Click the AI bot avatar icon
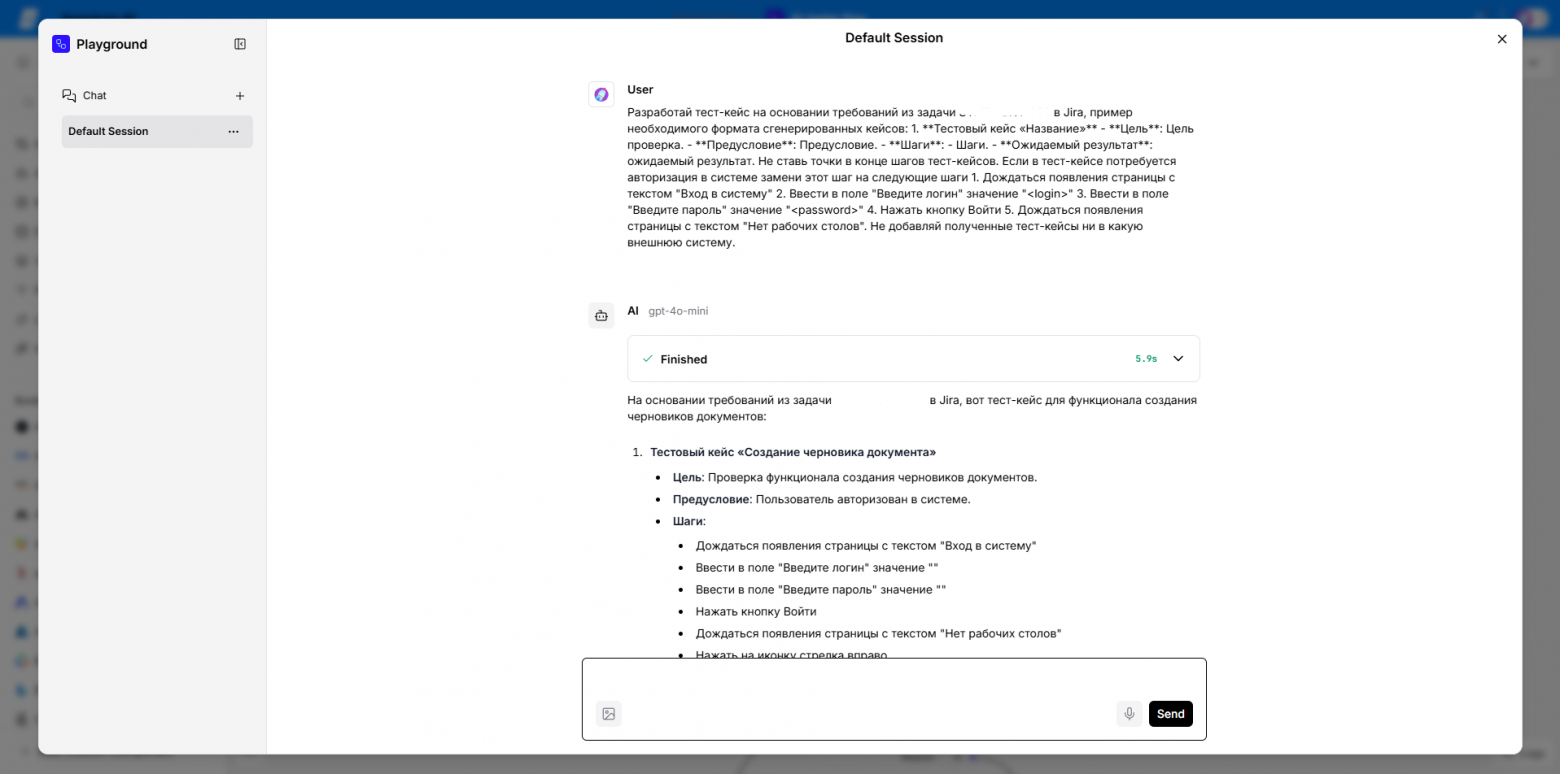1560x774 pixels. point(601,315)
